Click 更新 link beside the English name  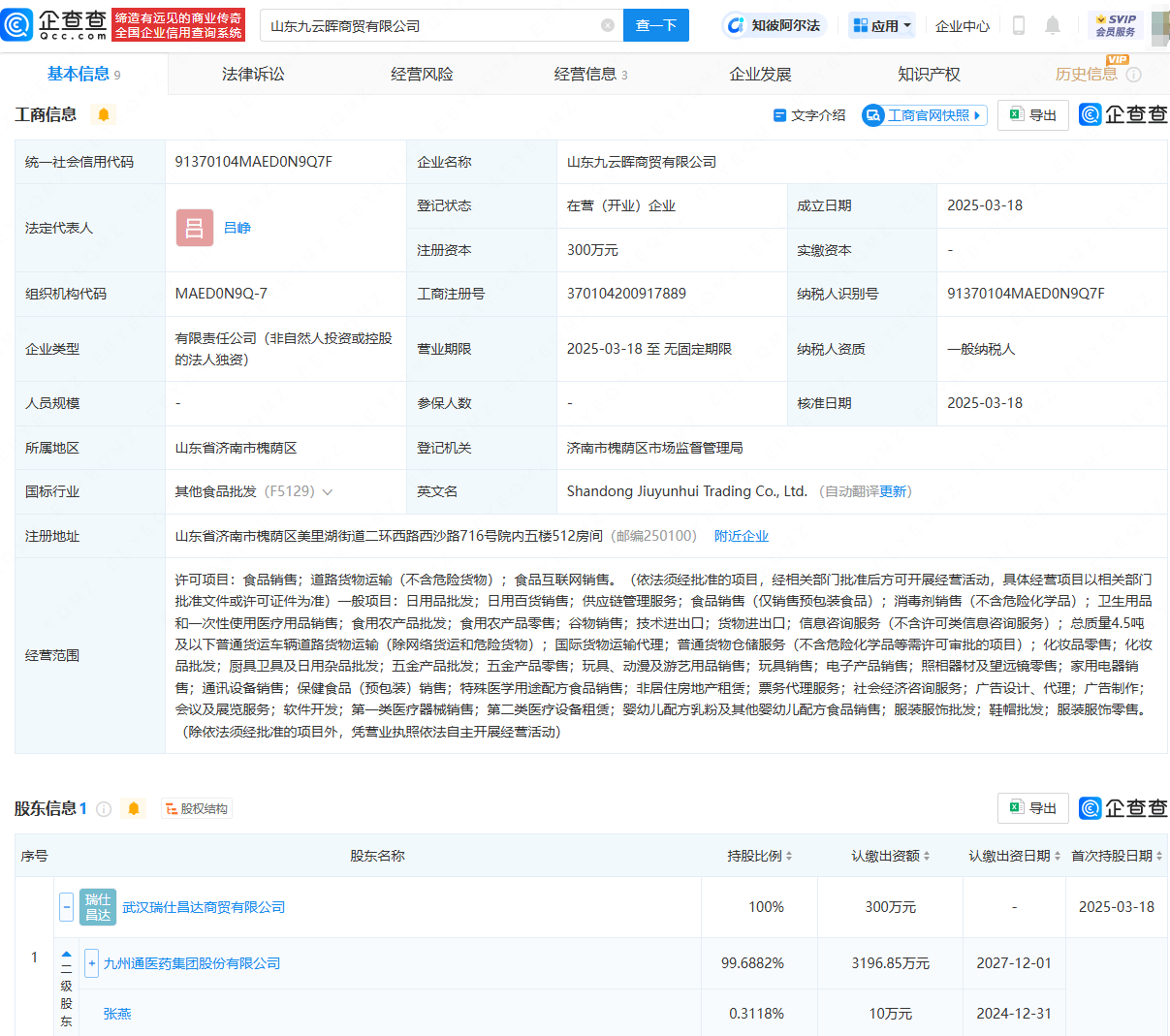[x=893, y=491]
